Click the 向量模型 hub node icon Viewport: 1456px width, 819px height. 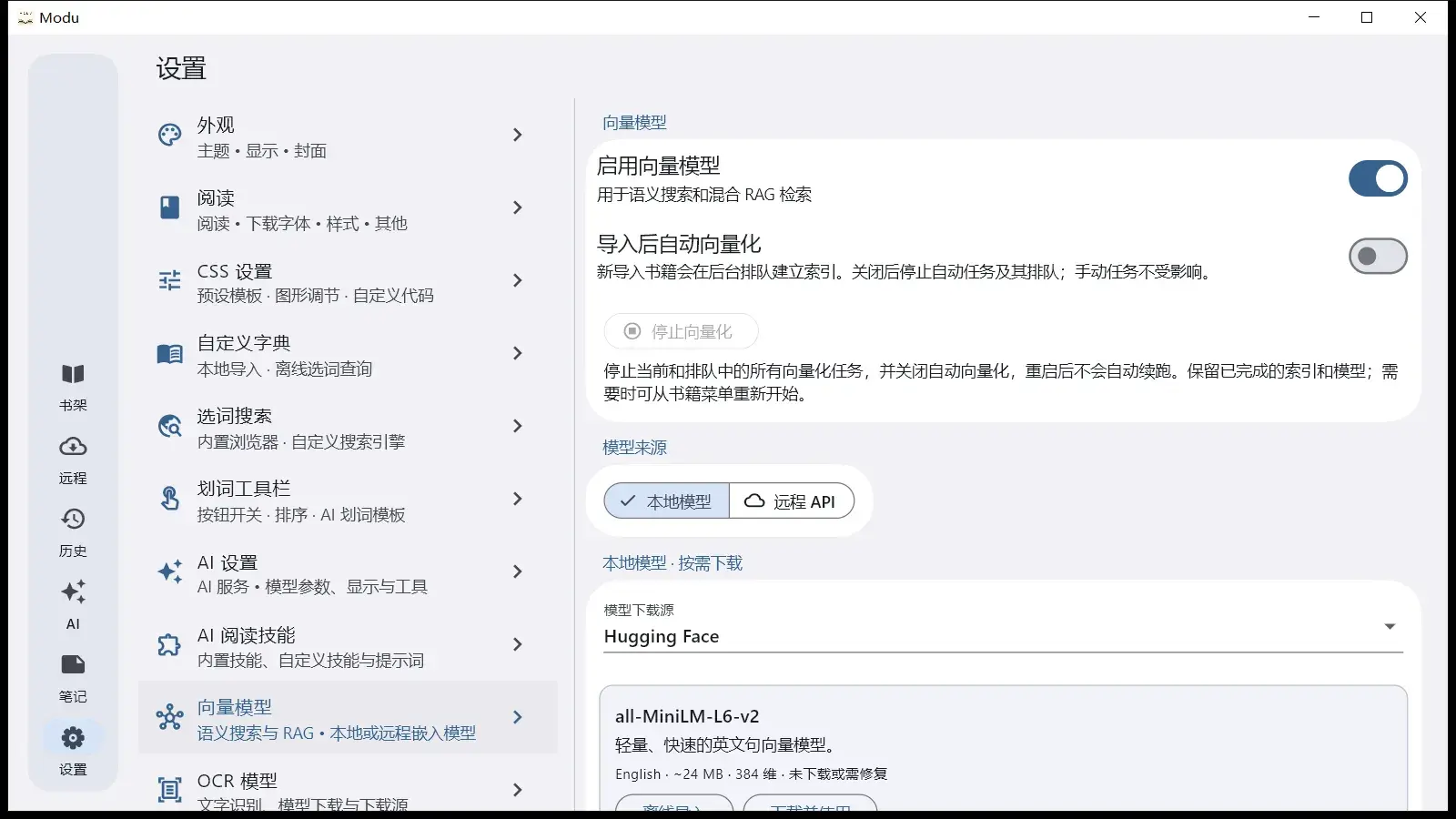pyautogui.click(x=170, y=717)
